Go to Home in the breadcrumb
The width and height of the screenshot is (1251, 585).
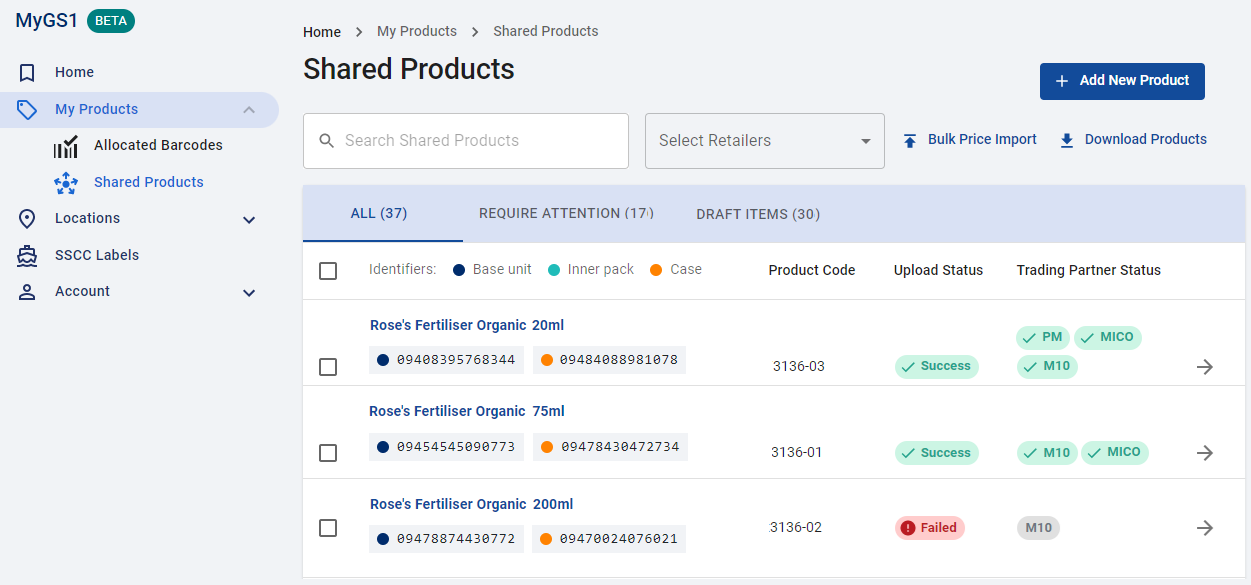point(322,32)
